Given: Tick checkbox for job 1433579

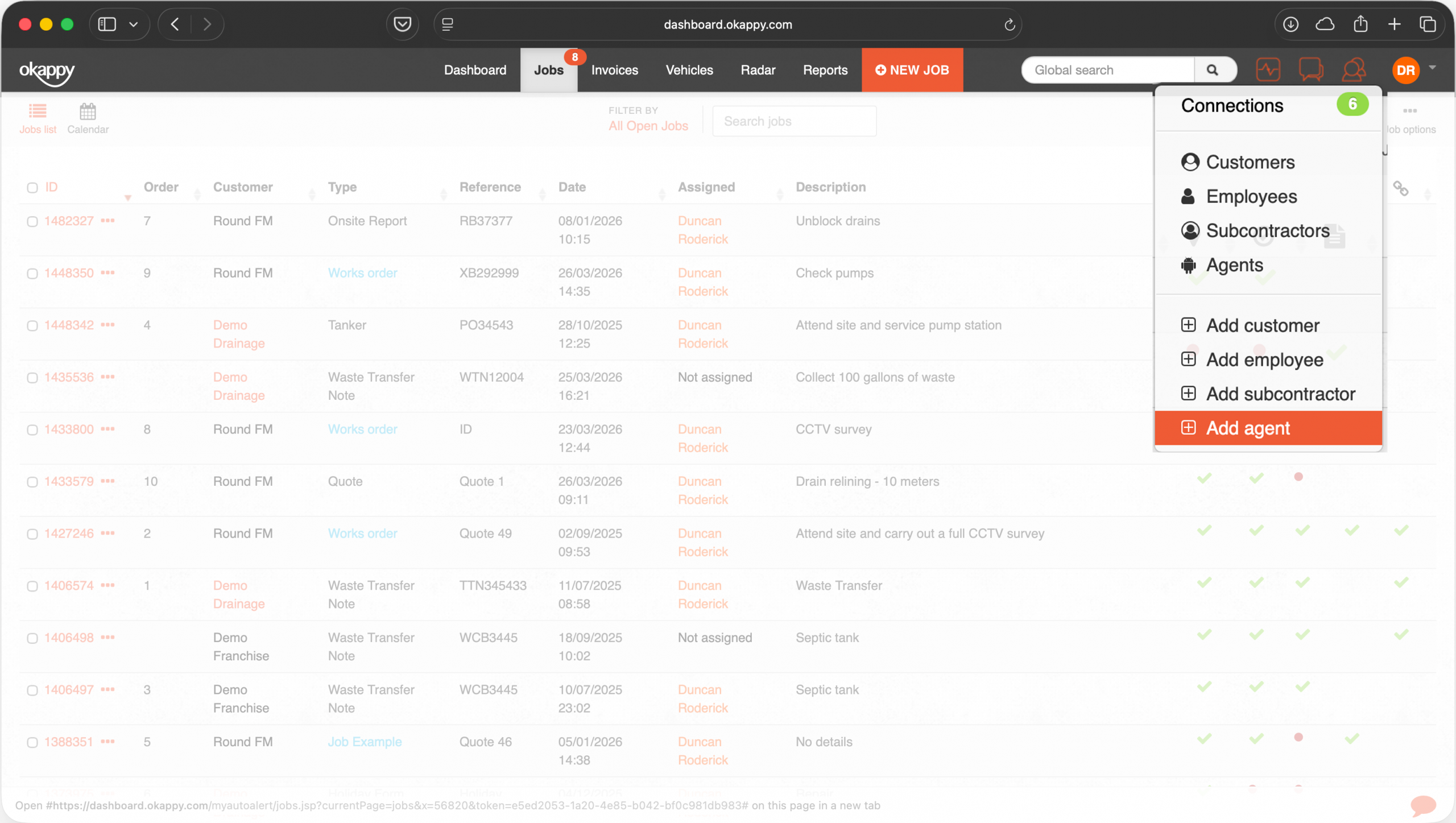Looking at the screenshot, I should [32, 482].
